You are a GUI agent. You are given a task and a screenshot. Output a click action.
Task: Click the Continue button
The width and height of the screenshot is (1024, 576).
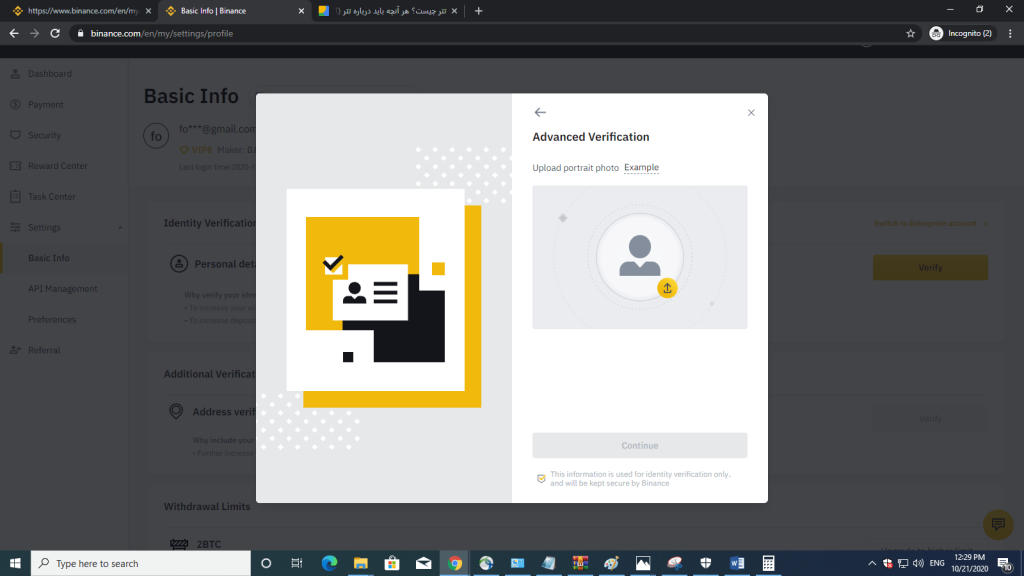pos(639,445)
